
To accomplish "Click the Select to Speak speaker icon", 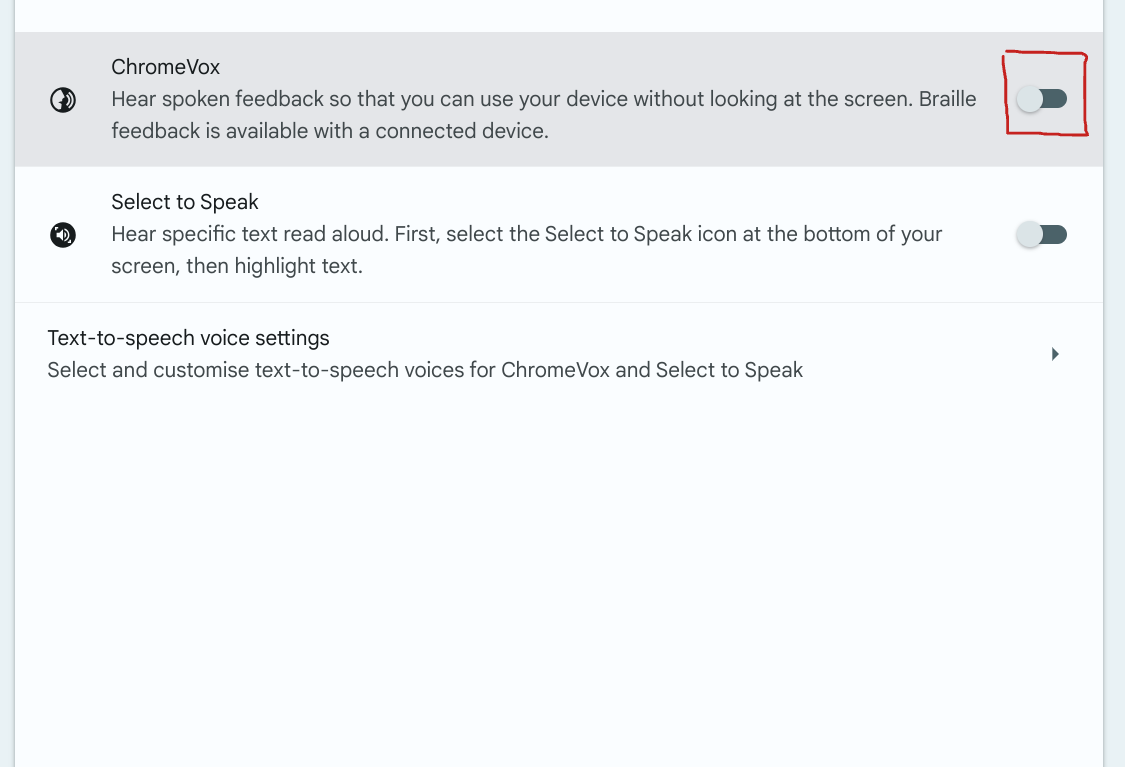I will tap(63, 235).
